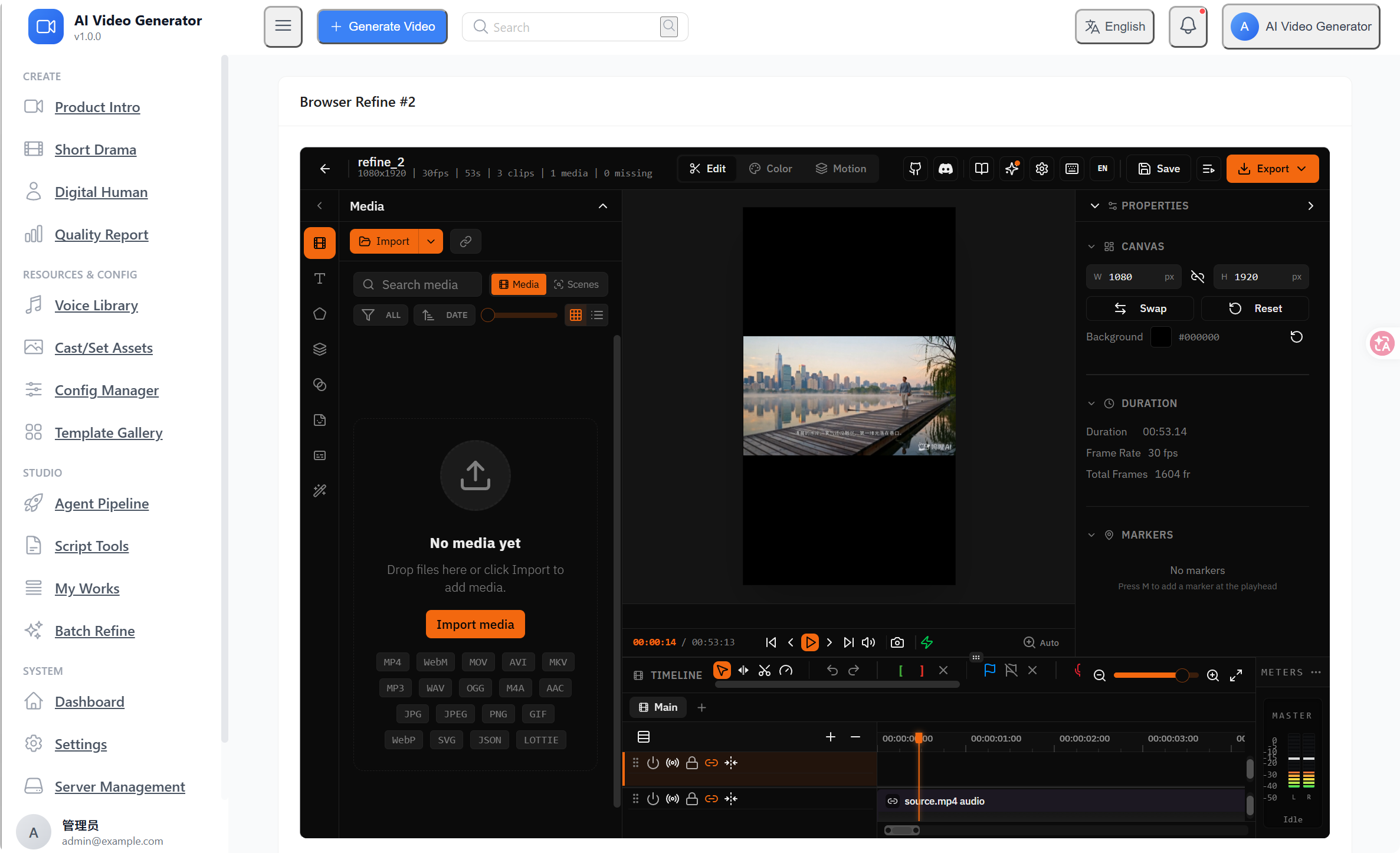Click the Generate Video button

[x=382, y=27]
